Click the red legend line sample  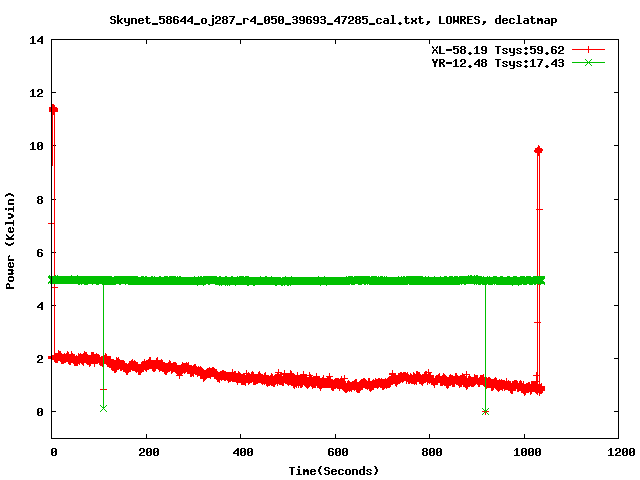[588, 50]
